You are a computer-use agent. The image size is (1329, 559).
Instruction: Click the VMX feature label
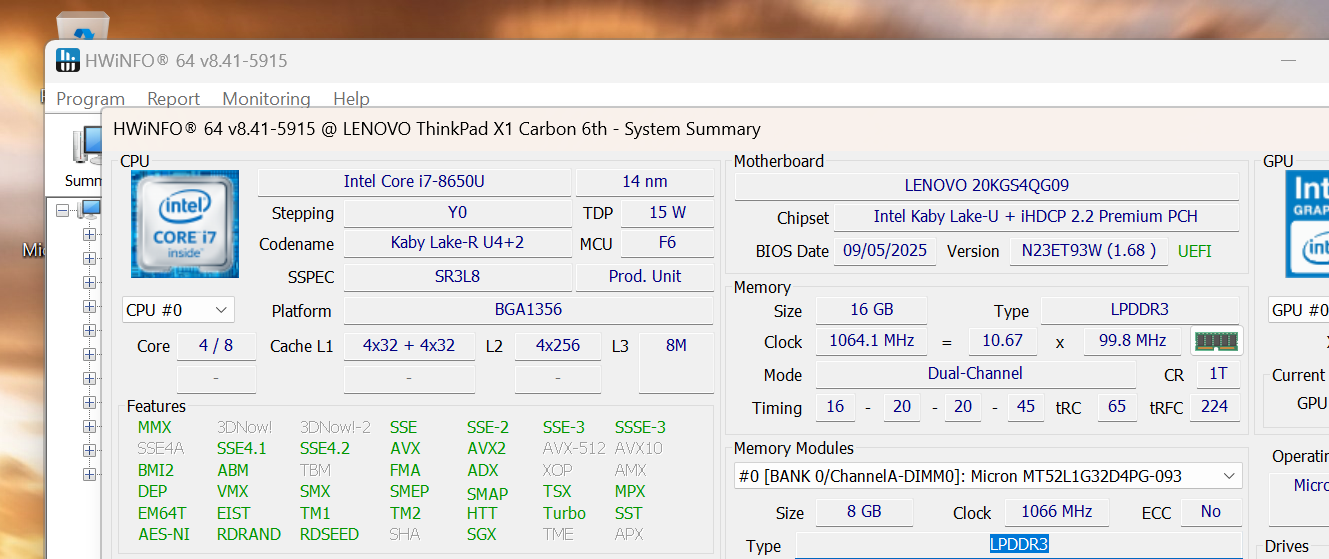pos(233,492)
